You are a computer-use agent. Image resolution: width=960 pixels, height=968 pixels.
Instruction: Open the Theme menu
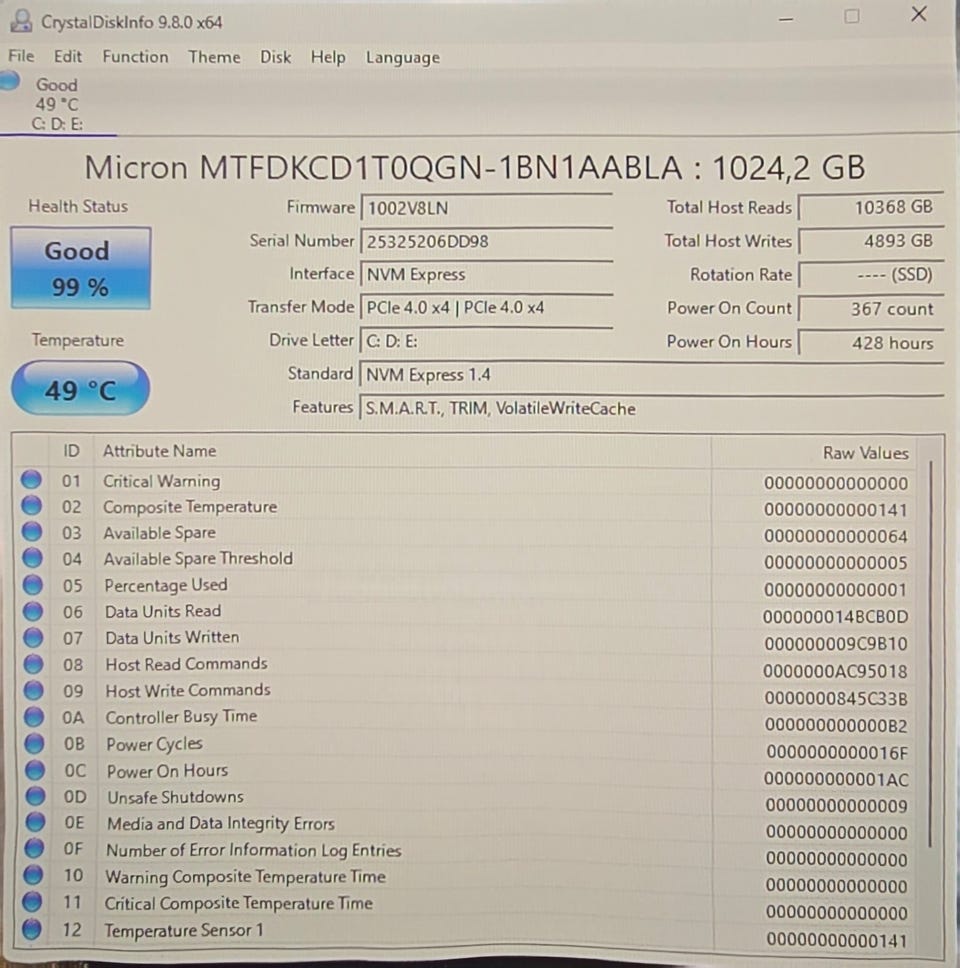[214, 57]
